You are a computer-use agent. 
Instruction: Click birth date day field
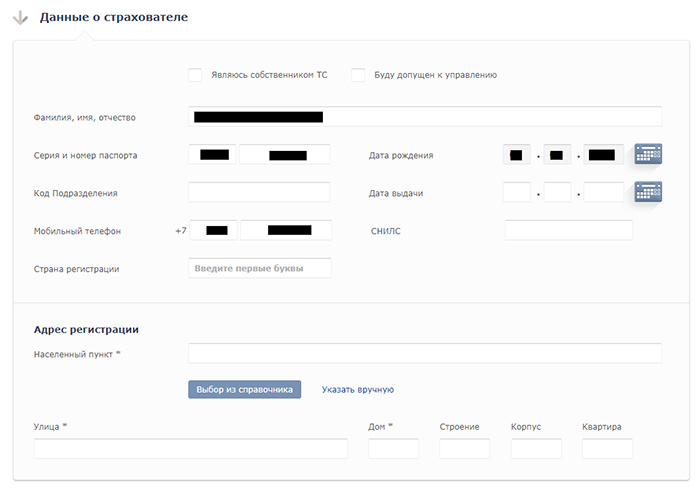[x=517, y=154]
